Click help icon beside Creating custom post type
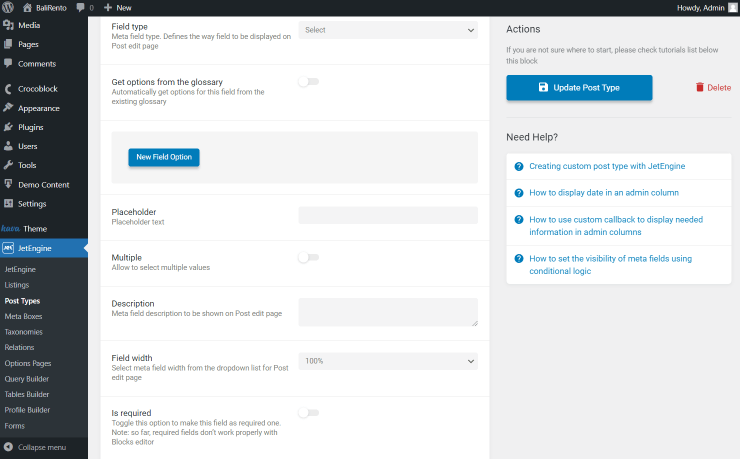 519,166
